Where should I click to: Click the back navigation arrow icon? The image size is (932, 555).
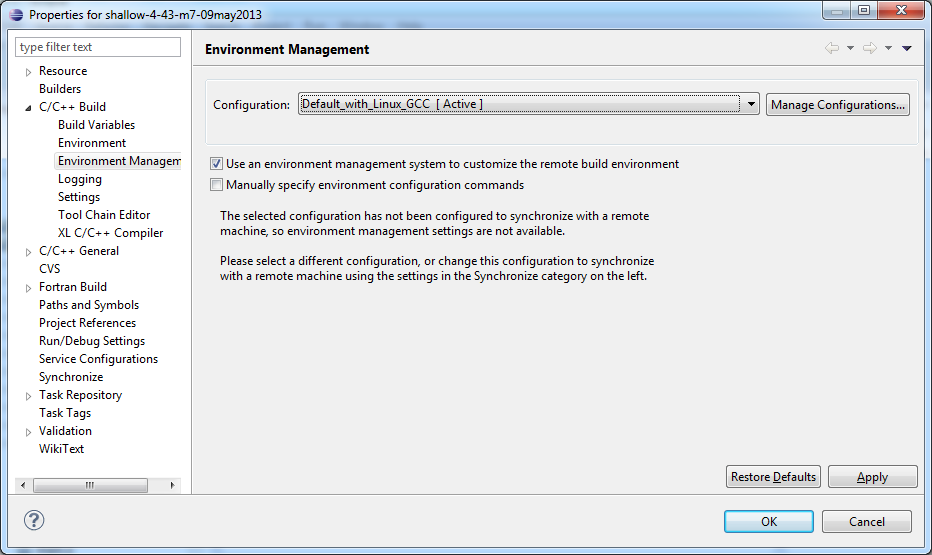(x=832, y=48)
